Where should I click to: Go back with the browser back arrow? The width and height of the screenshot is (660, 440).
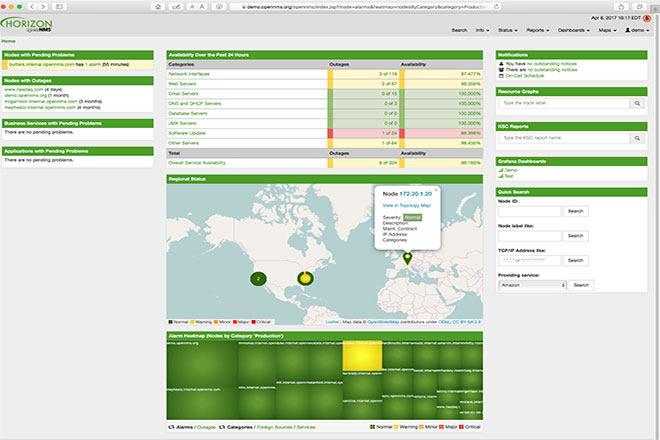point(32,7)
